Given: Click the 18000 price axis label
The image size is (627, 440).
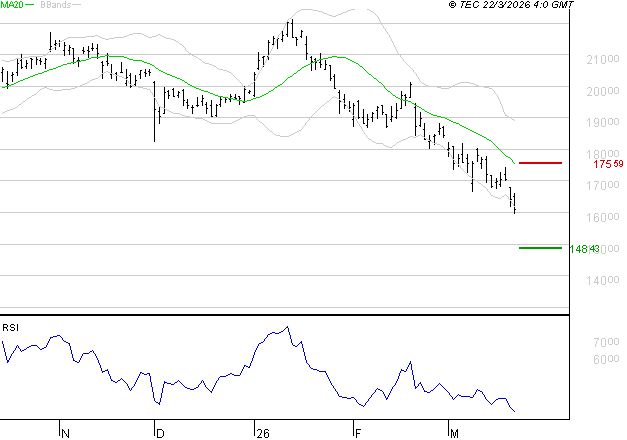Looking at the screenshot, I should pos(603,153).
